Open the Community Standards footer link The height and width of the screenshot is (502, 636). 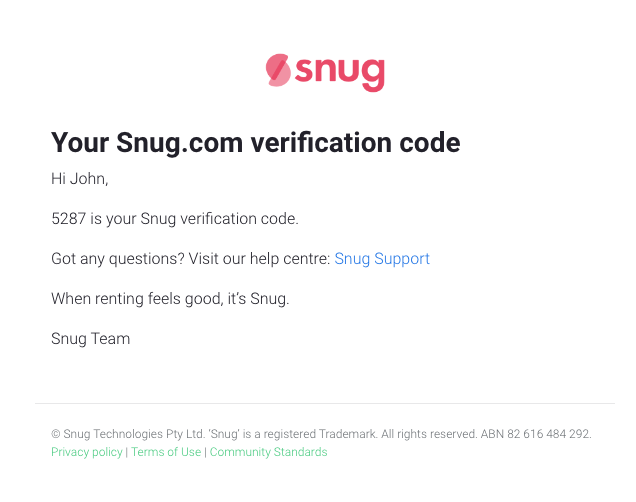tap(269, 452)
